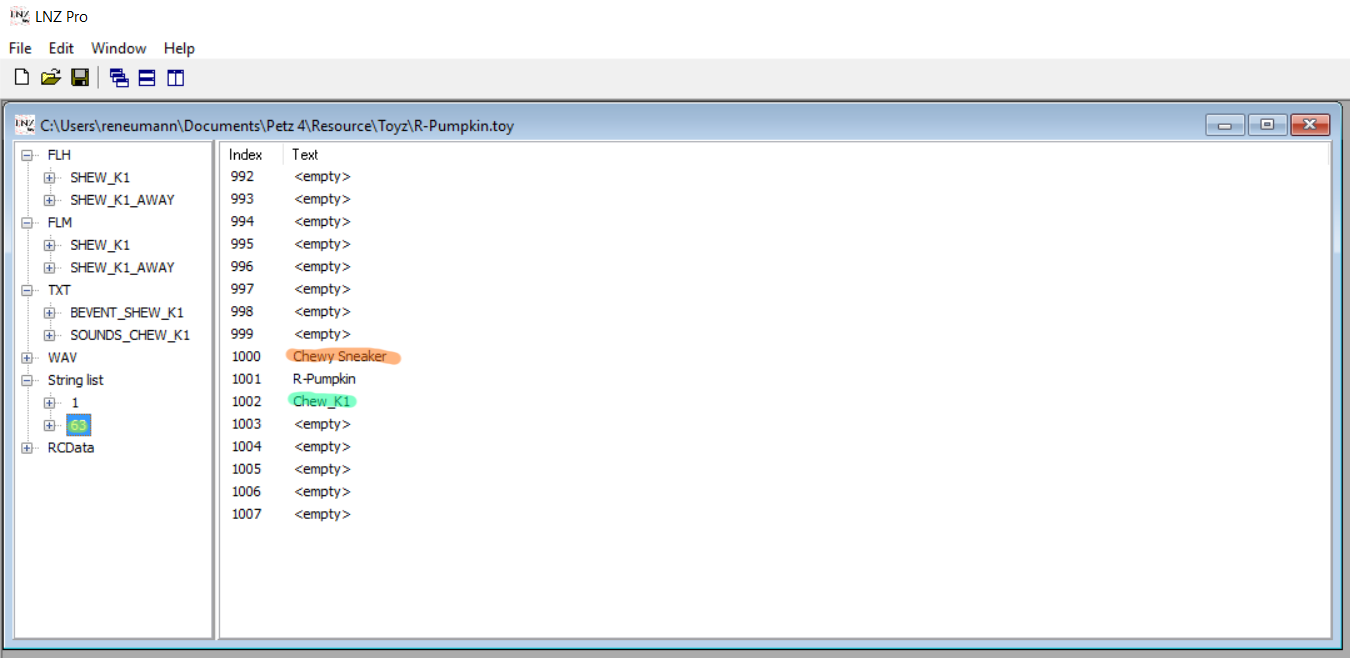This screenshot has height=658, width=1350.
Task: Click index 996 in the list
Action: [x=242, y=266]
